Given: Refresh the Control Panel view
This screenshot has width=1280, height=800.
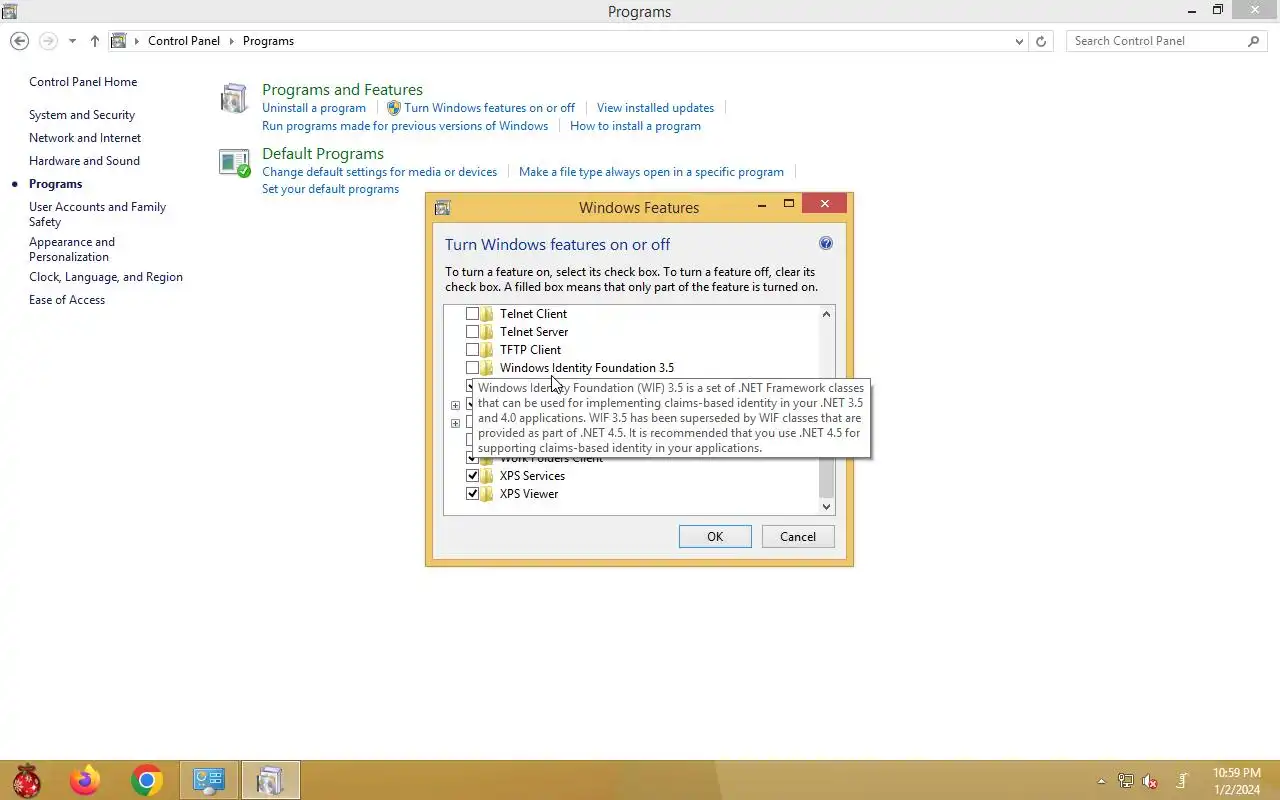Looking at the screenshot, I should 1041,41.
